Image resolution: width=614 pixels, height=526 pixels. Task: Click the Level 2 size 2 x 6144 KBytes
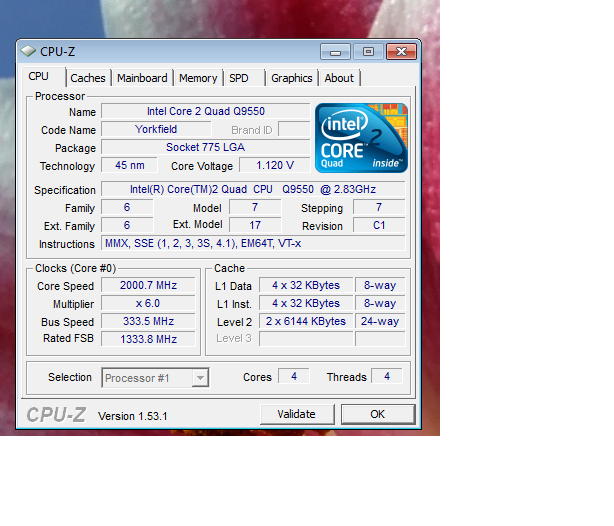pyautogui.click(x=306, y=321)
